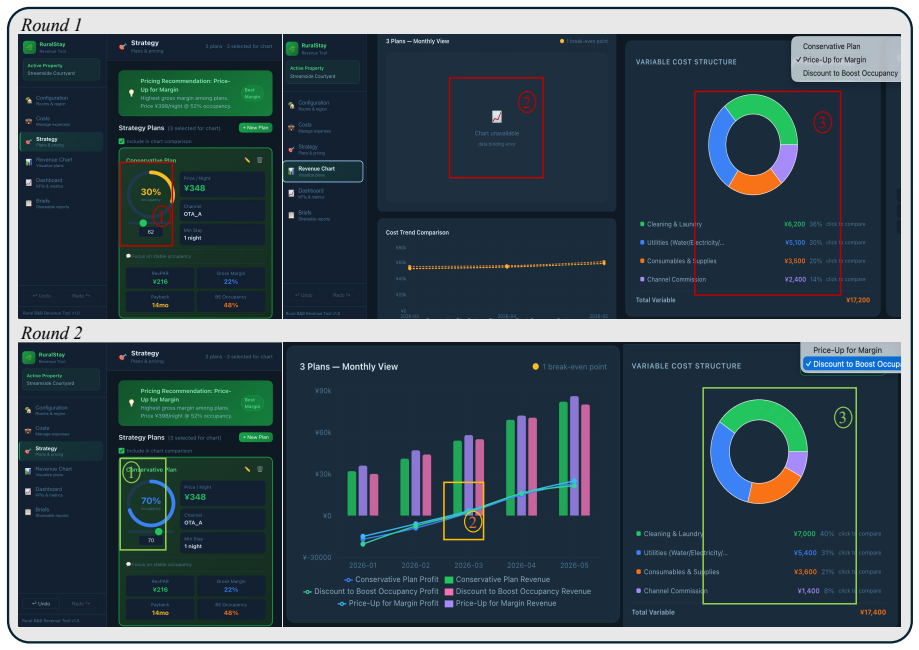Click the Undo button in Round 2 sidebar
919x650 pixels.
click(41, 603)
